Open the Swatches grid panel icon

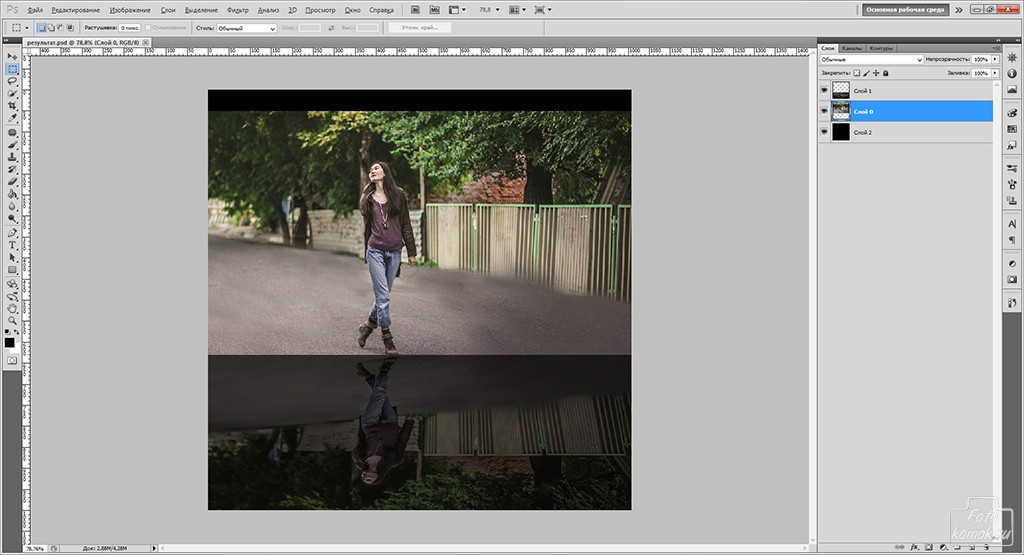[x=1012, y=129]
